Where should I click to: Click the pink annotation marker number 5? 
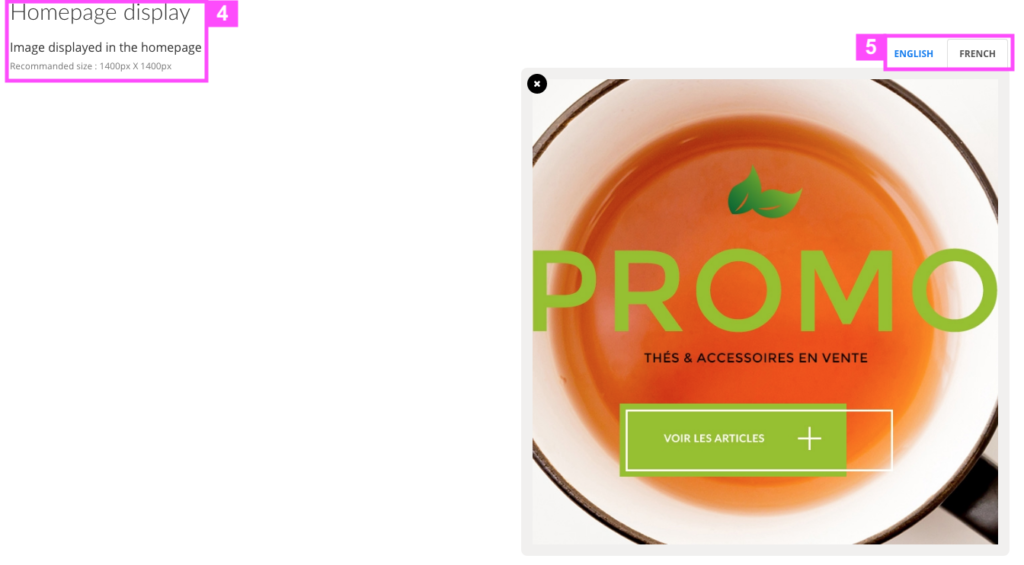tap(870, 48)
